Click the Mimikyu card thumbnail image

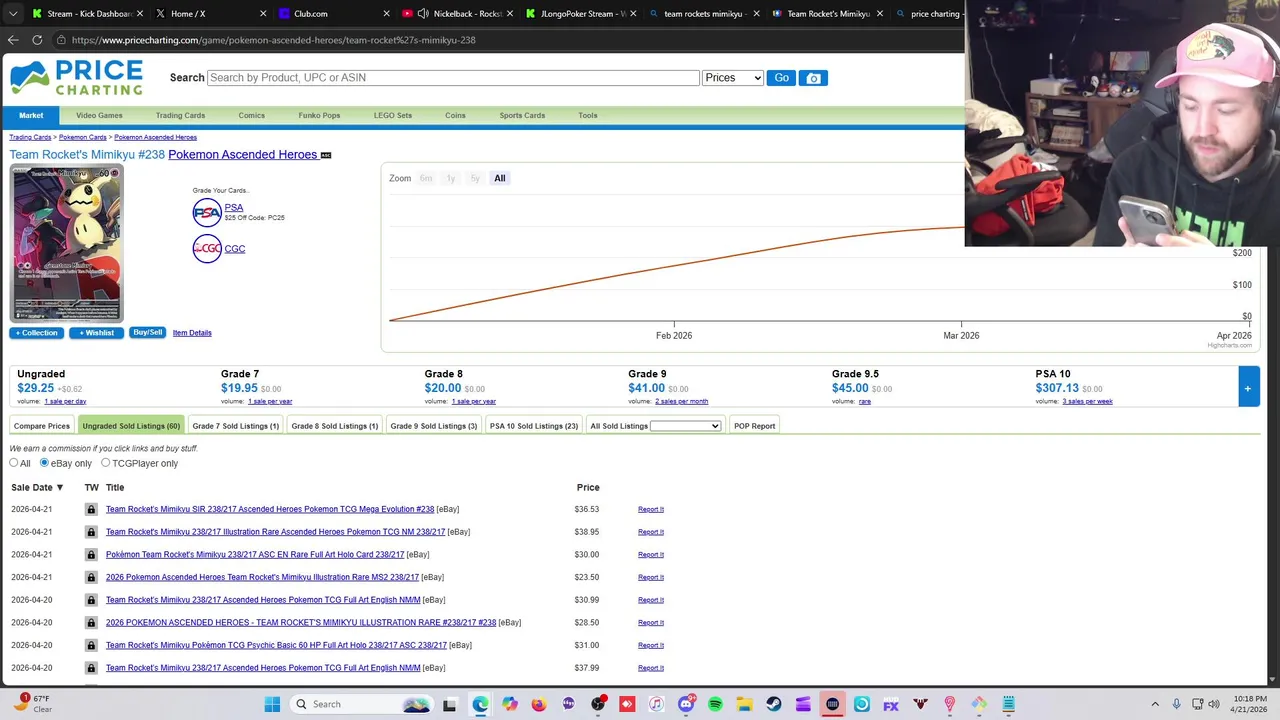click(x=66, y=244)
